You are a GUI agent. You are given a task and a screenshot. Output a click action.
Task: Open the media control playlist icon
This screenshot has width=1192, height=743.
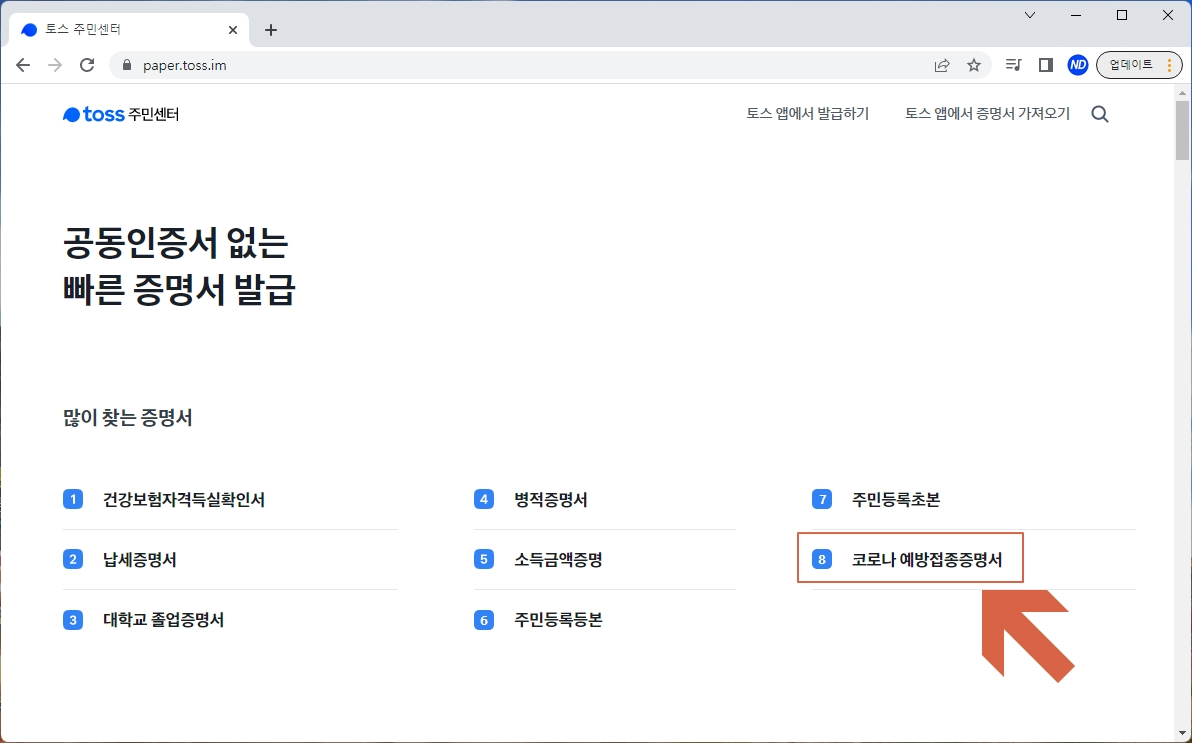pyautogui.click(x=1013, y=65)
